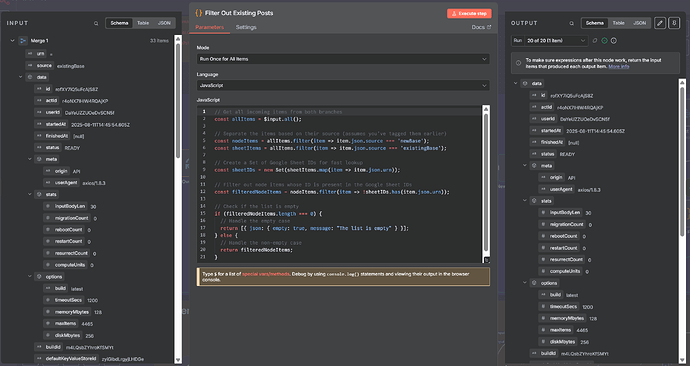
Task: Click the Execute step button
Action: pos(469,14)
